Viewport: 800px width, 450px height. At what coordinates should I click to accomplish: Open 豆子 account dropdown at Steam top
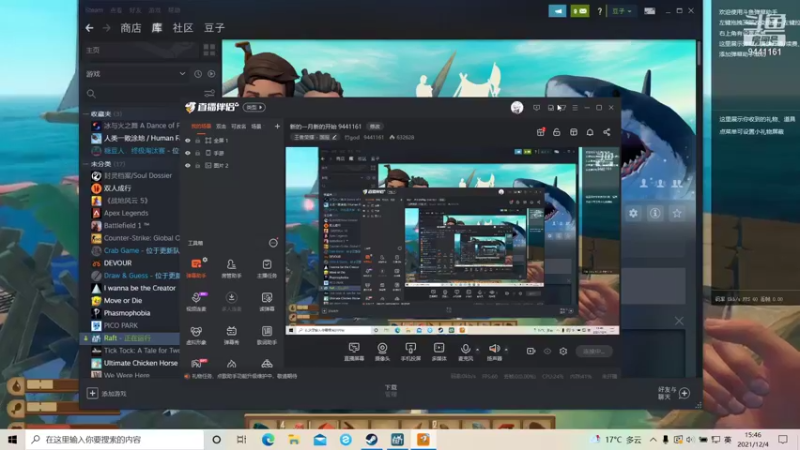coord(621,11)
